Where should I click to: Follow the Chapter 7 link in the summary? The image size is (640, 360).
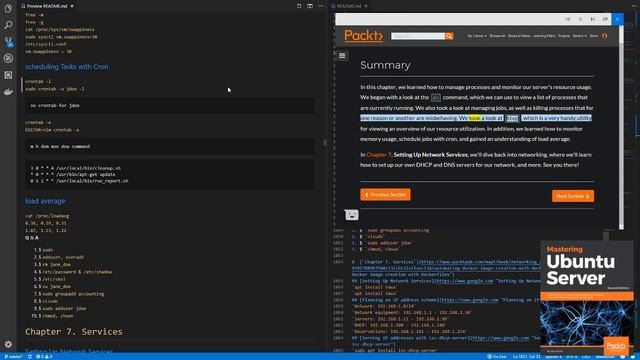click(379, 155)
